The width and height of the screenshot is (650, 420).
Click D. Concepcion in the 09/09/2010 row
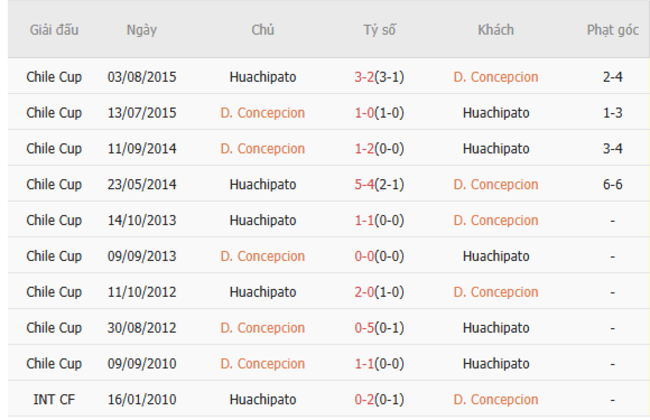[262, 364]
